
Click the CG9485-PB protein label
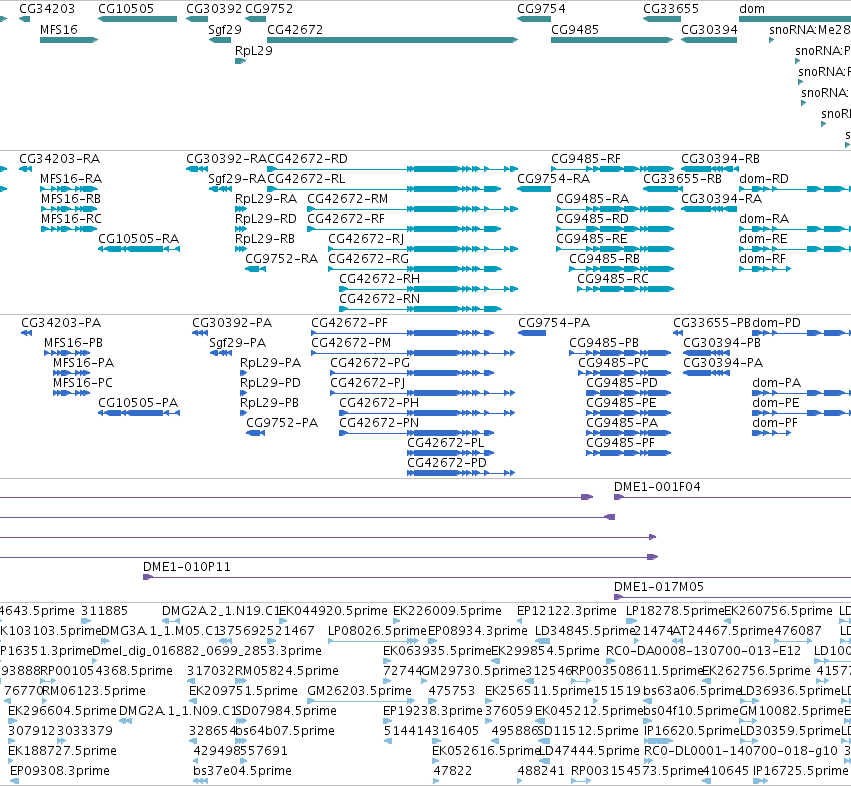tap(604, 343)
